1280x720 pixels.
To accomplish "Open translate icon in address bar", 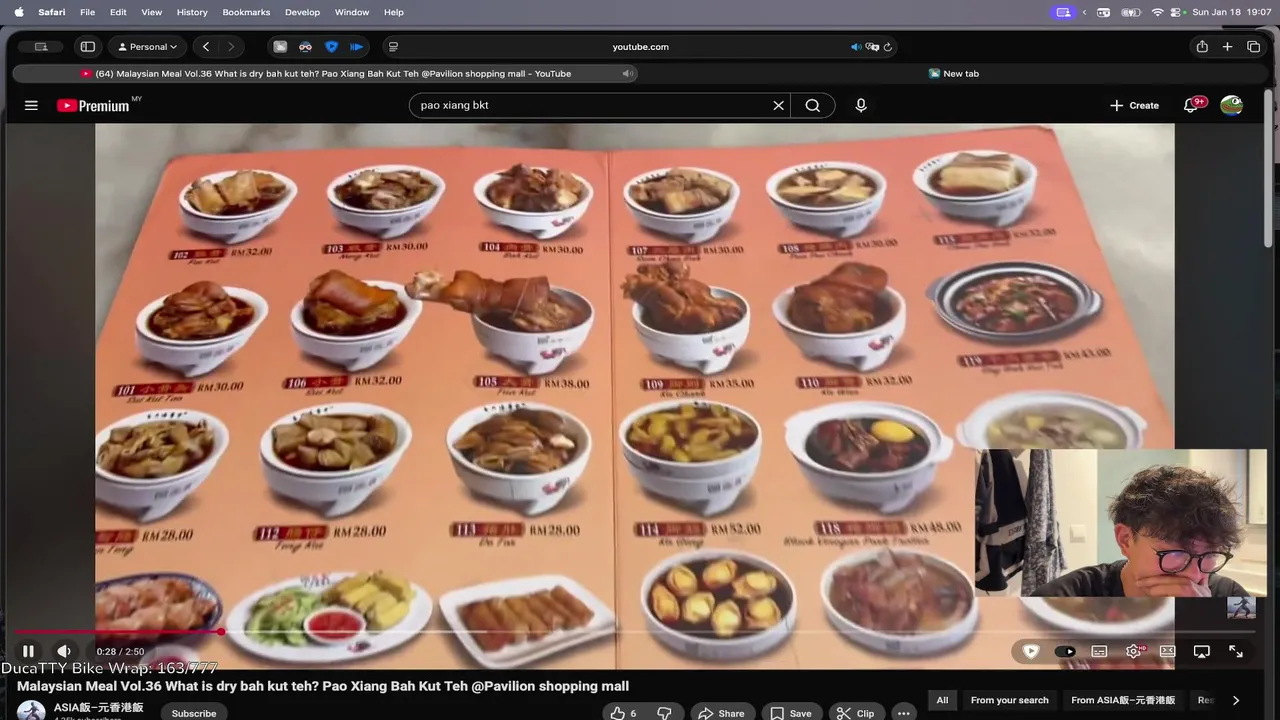I will [872, 47].
